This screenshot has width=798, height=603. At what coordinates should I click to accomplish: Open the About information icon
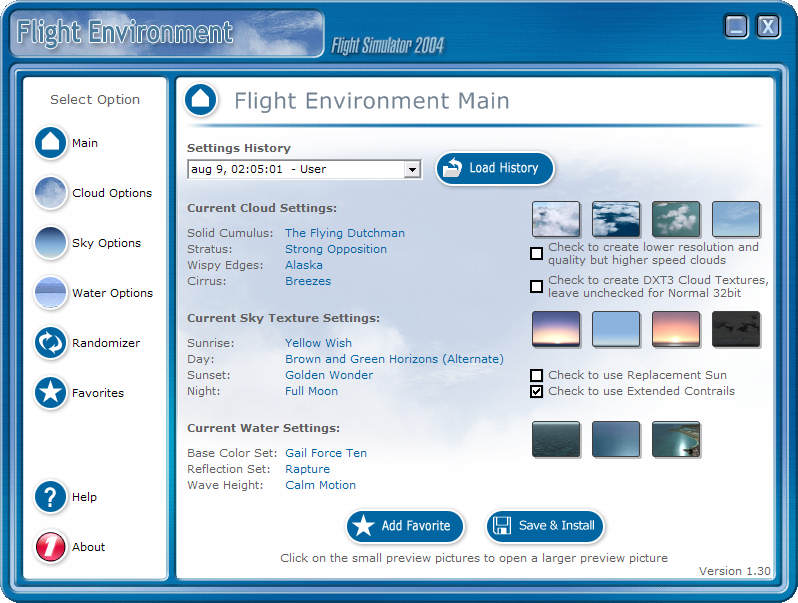tap(50, 547)
